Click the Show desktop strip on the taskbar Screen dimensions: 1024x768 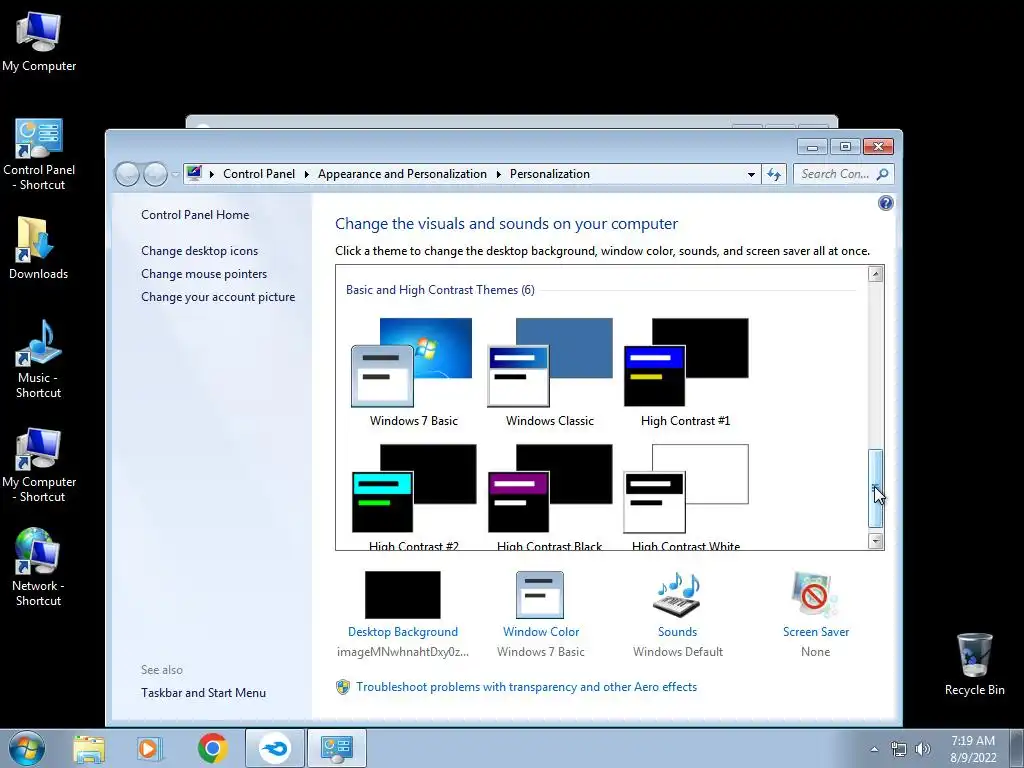click(x=1017, y=749)
